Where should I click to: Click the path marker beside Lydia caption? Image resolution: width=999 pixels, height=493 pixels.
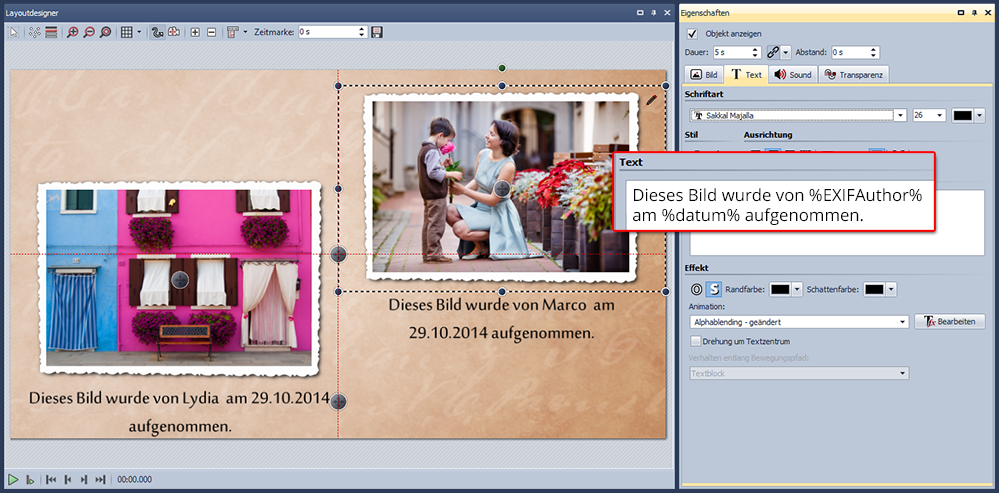tap(339, 401)
